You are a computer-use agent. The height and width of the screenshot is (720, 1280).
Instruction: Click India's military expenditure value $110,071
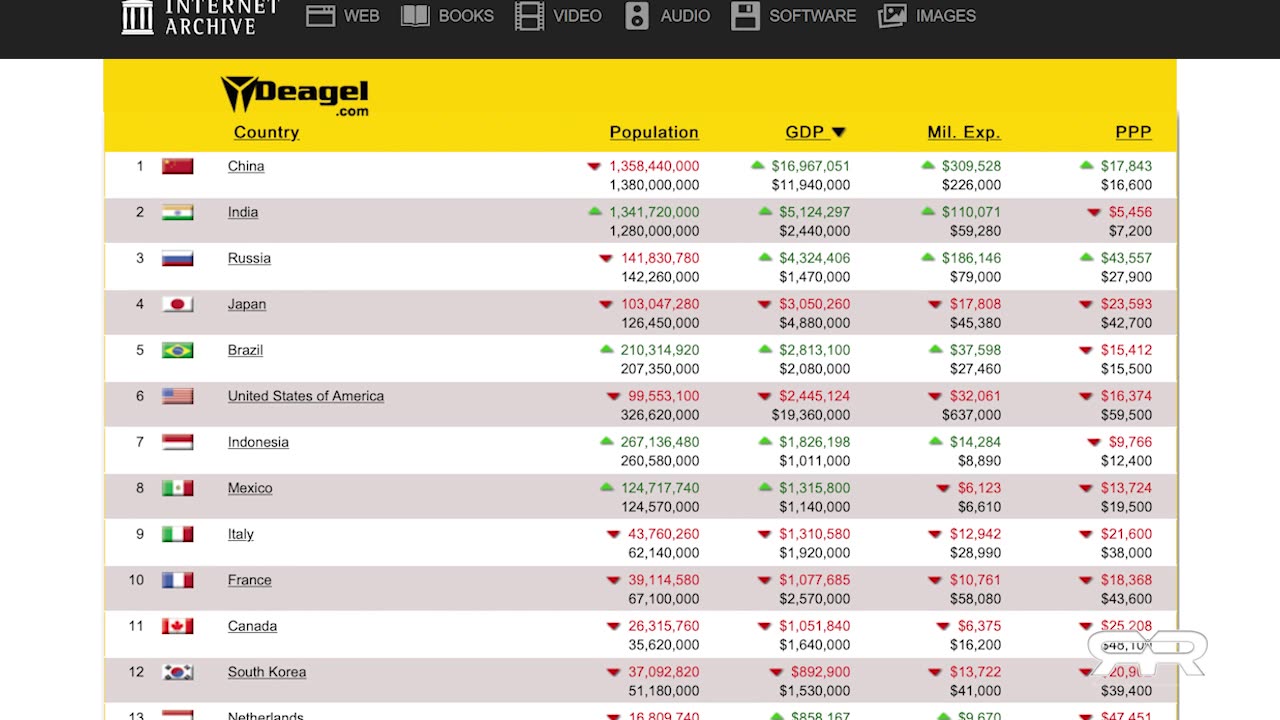tap(971, 212)
